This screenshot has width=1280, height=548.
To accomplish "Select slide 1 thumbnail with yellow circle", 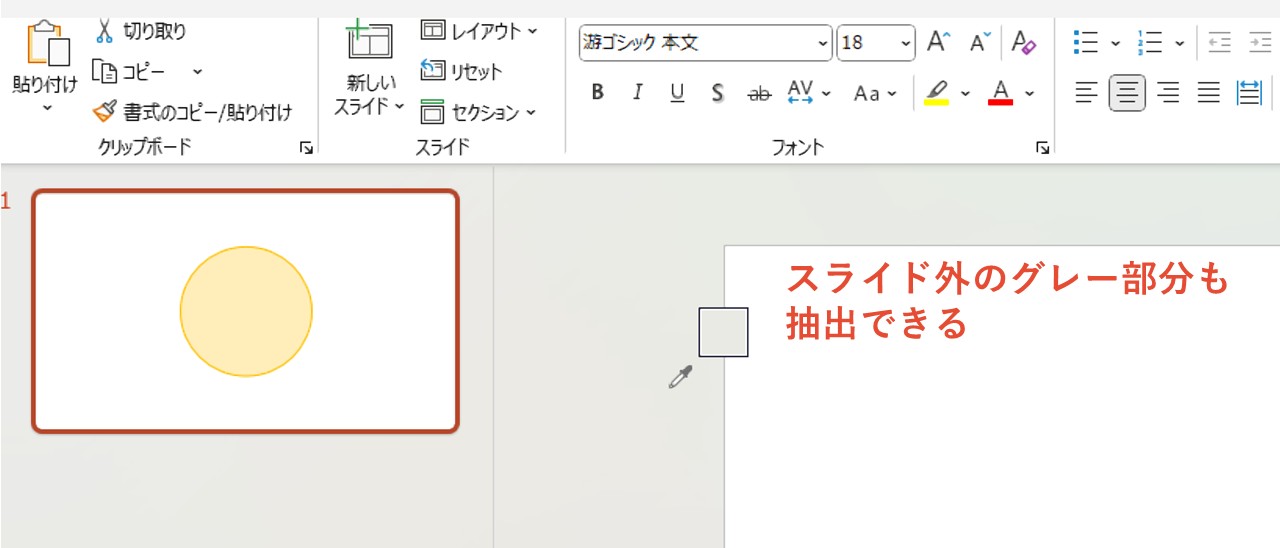I will point(246,311).
